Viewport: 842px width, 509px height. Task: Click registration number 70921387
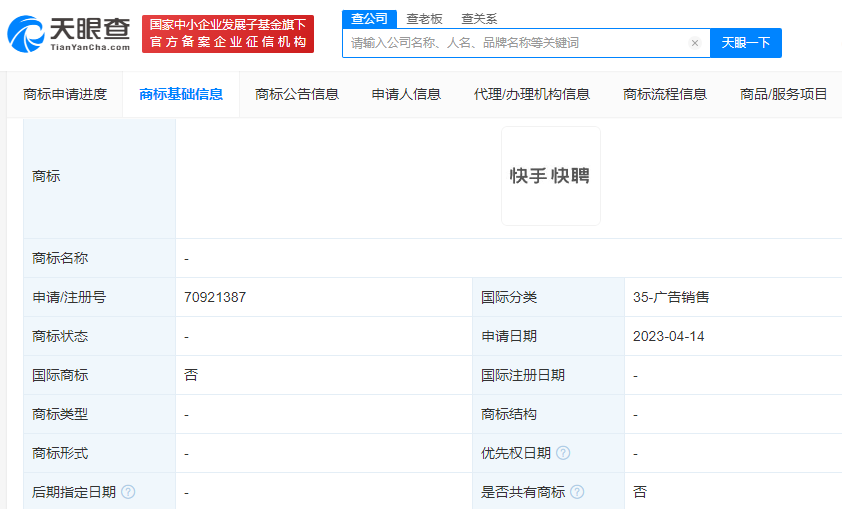[215, 297]
